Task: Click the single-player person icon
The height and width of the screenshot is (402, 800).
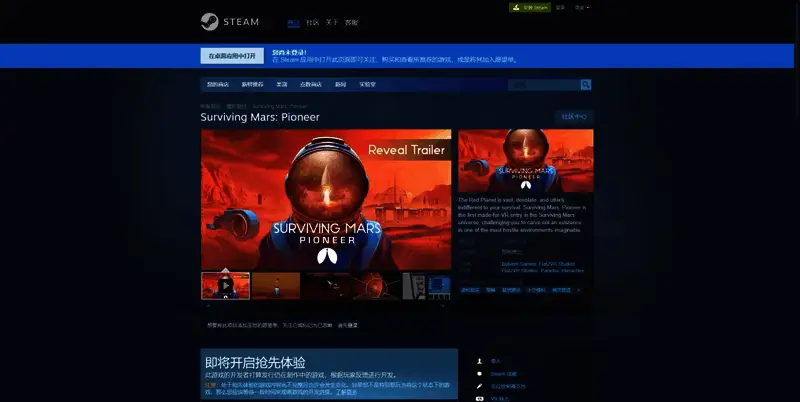Action: [479, 361]
